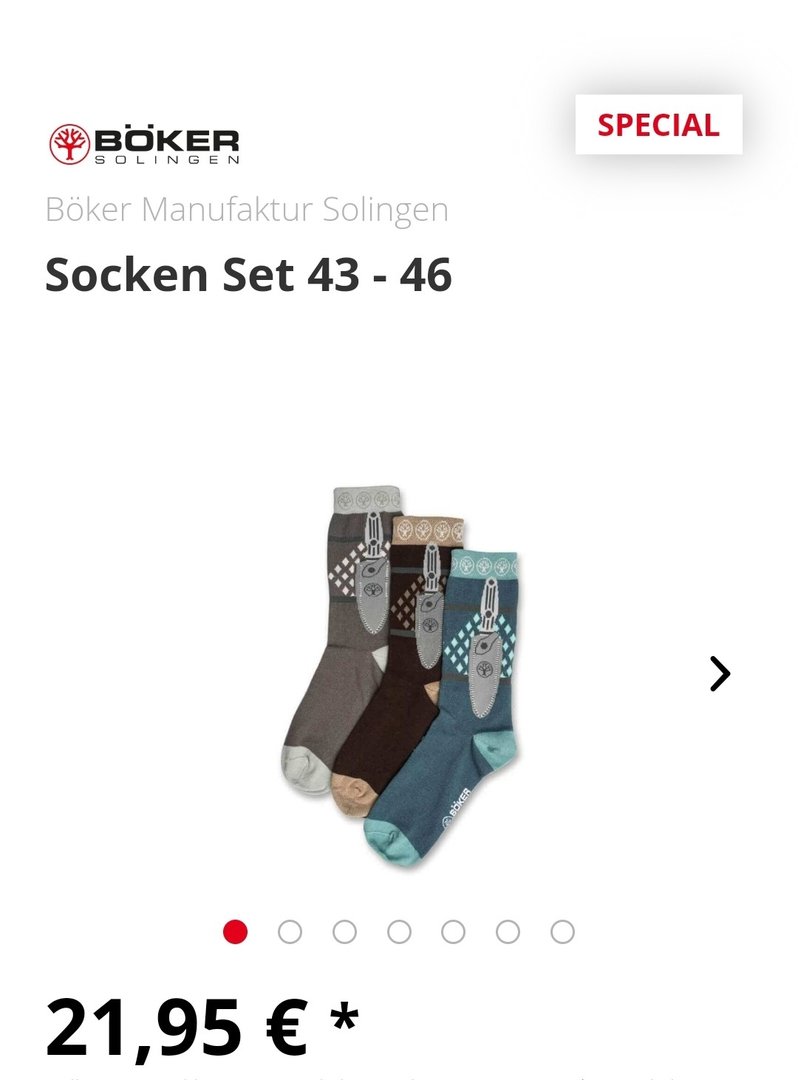Click the Böker Solingen logo
Viewport: 798px width, 1080px height.
pyautogui.click(x=144, y=144)
